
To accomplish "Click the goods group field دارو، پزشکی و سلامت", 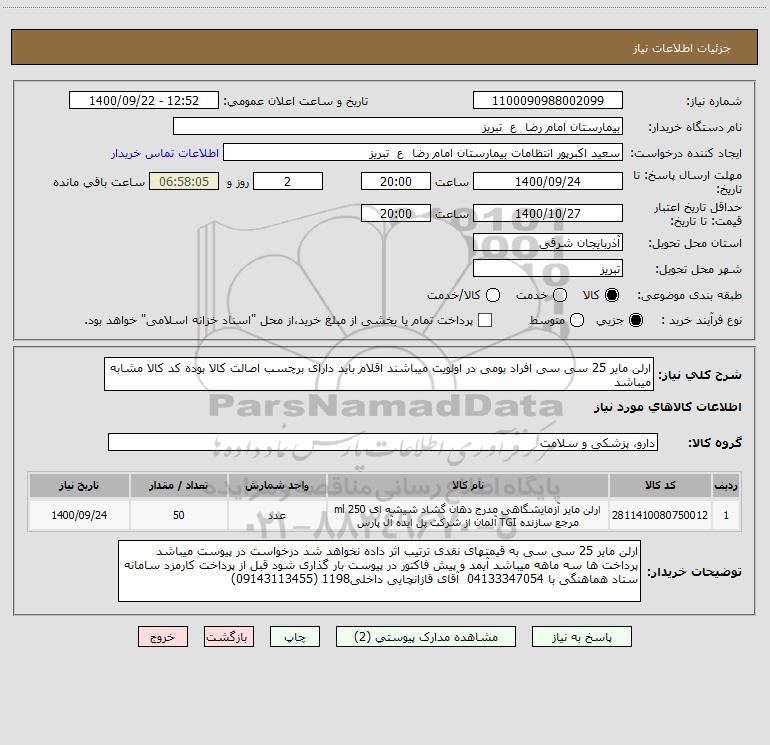I will click(x=383, y=442).
